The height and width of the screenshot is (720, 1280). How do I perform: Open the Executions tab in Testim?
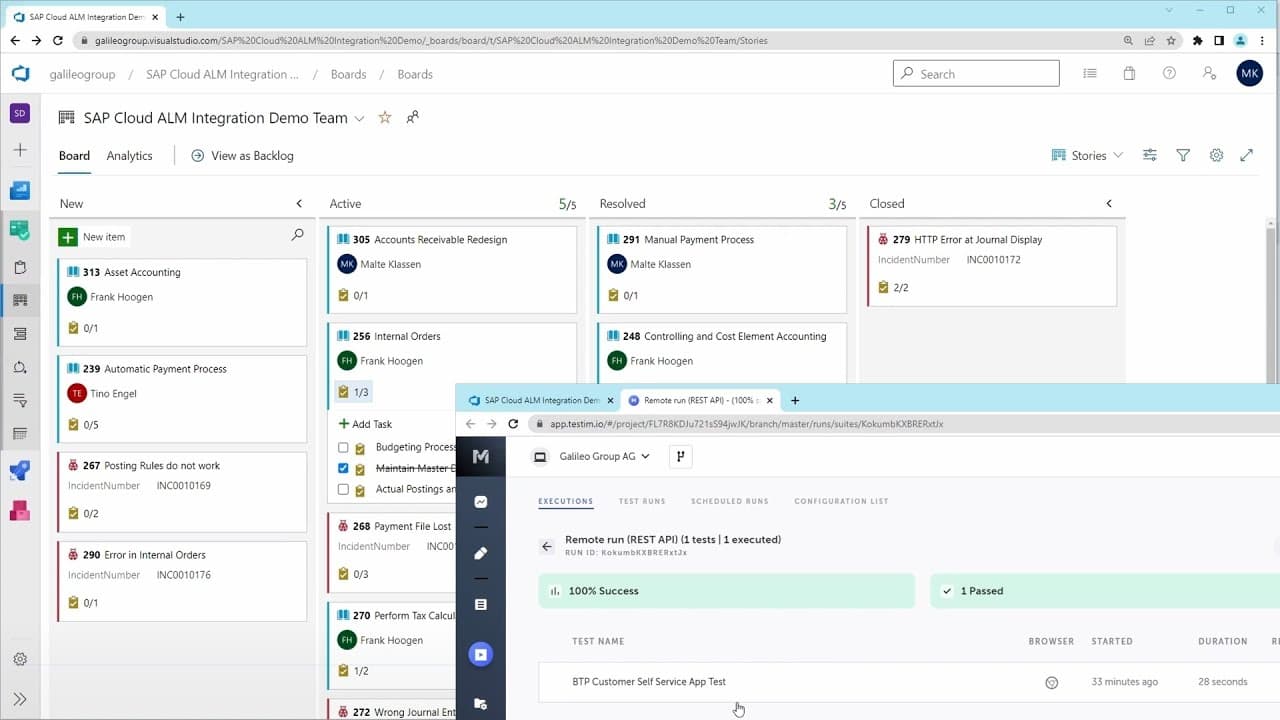click(566, 501)
